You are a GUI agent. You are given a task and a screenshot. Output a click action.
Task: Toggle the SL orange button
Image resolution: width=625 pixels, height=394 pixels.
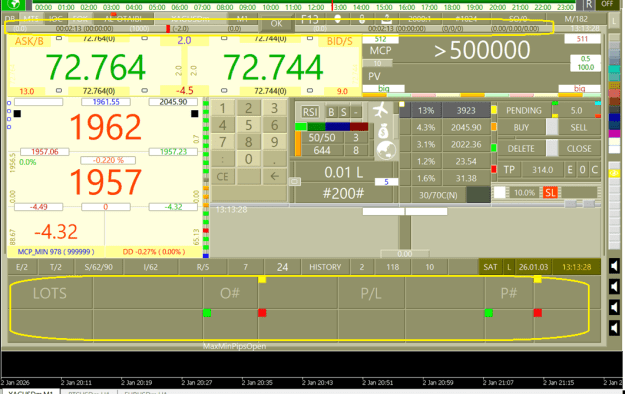[550, 193]
